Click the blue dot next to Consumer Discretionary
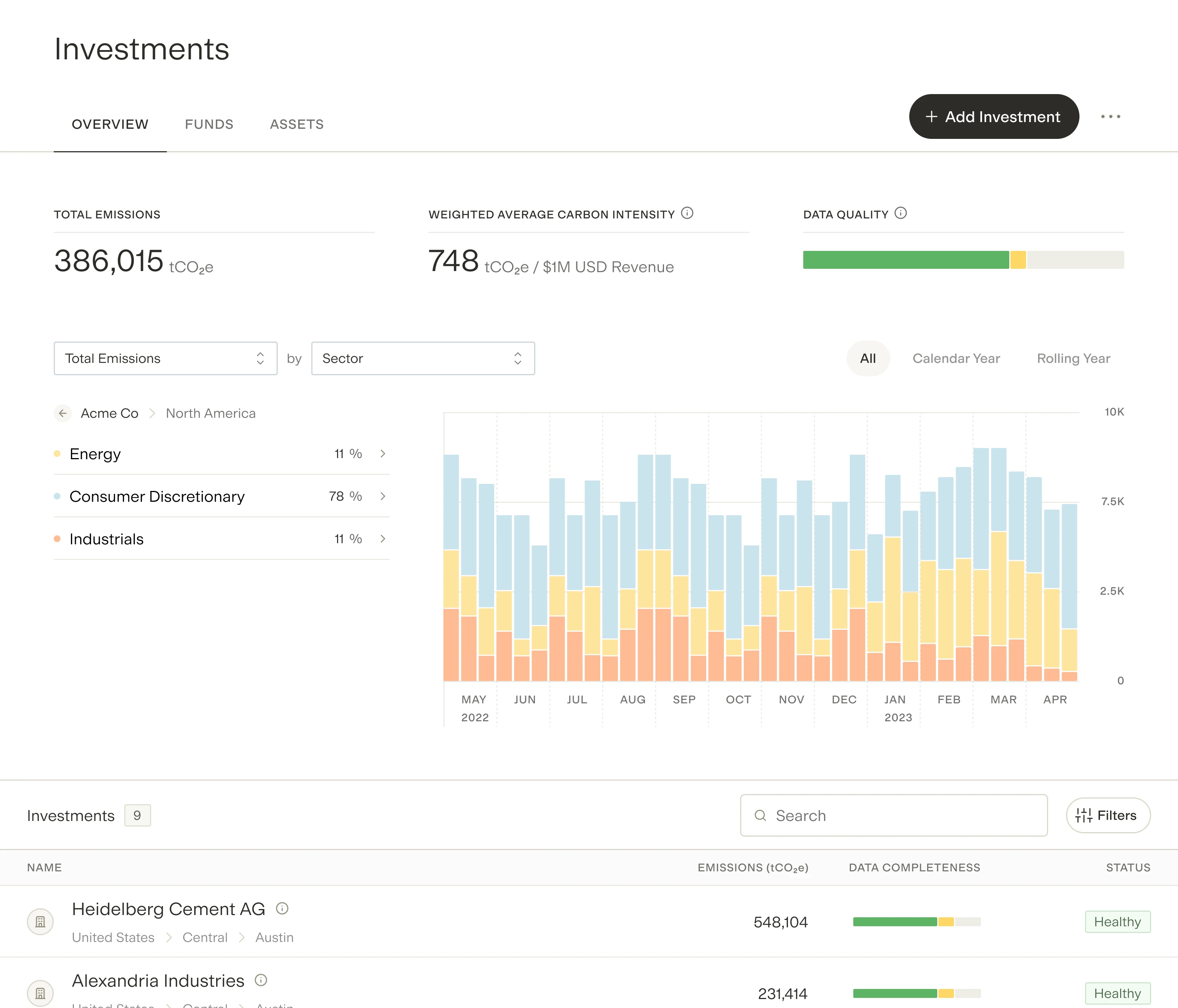 point(57,496)
